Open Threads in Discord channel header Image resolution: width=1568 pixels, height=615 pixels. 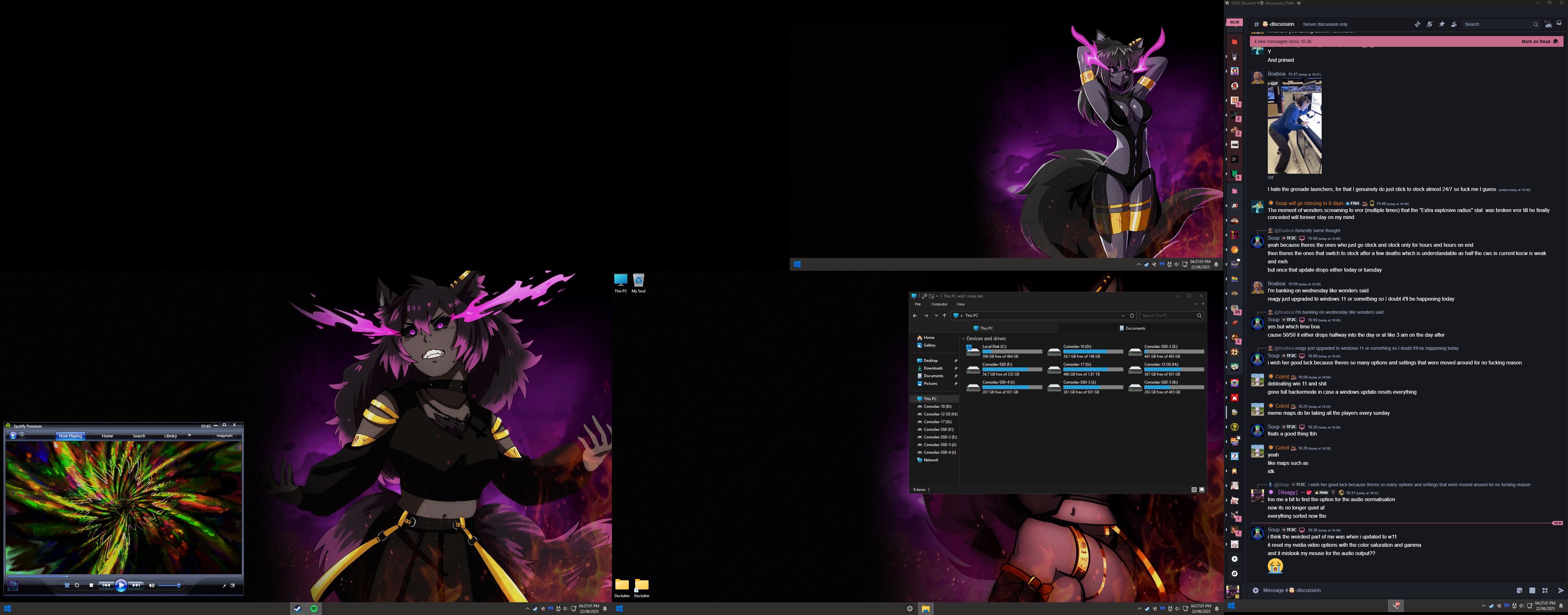1418,24
